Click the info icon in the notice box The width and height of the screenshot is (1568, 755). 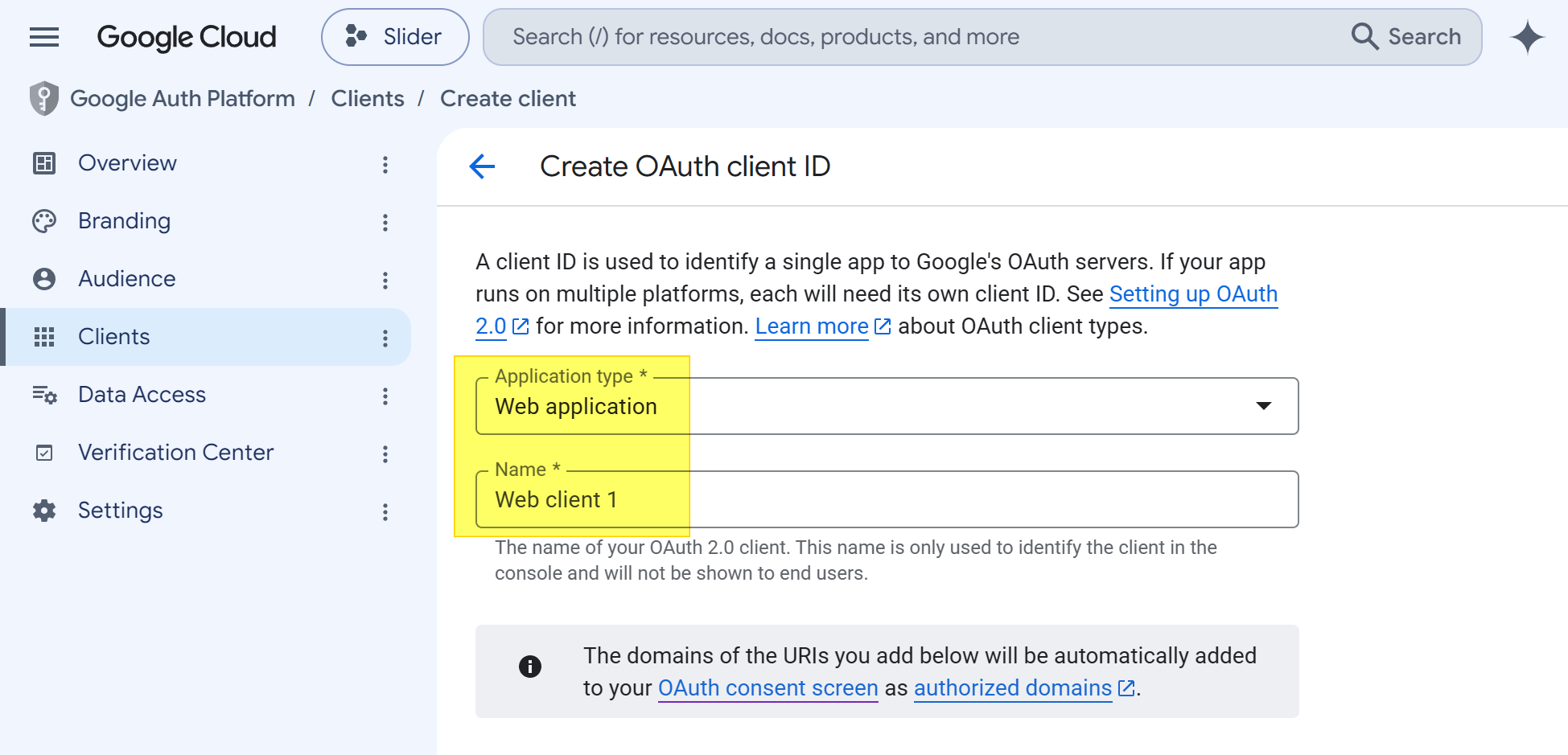tap(530, 667)
